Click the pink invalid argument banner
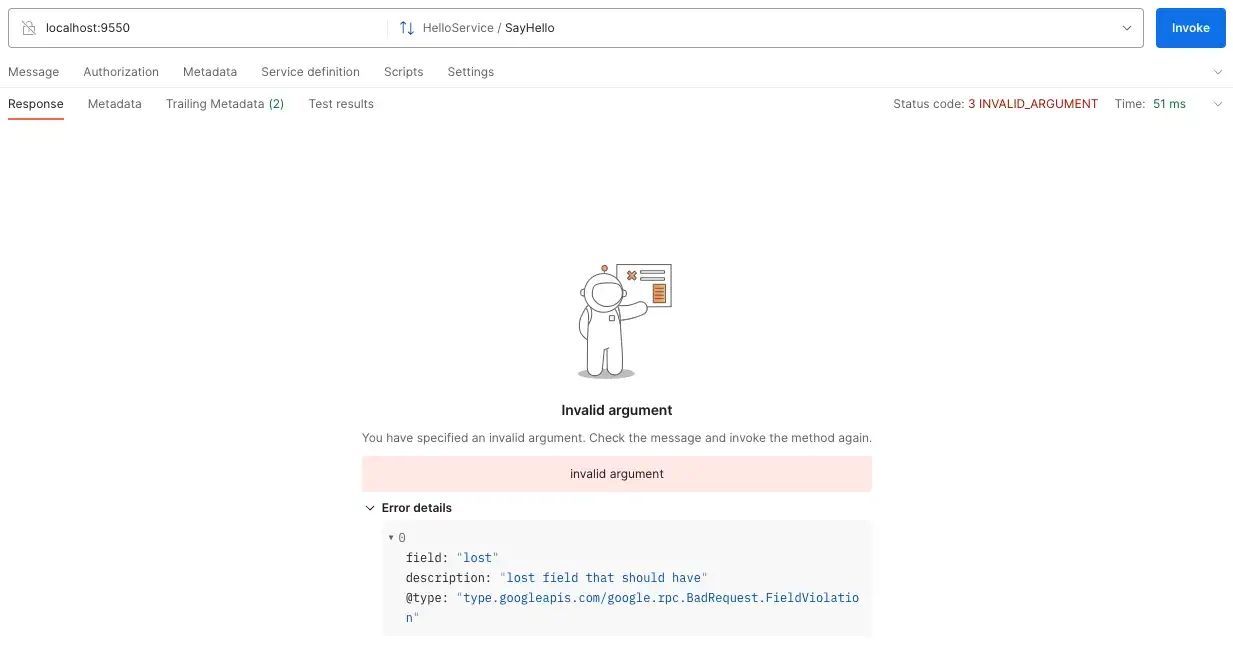 617,474
